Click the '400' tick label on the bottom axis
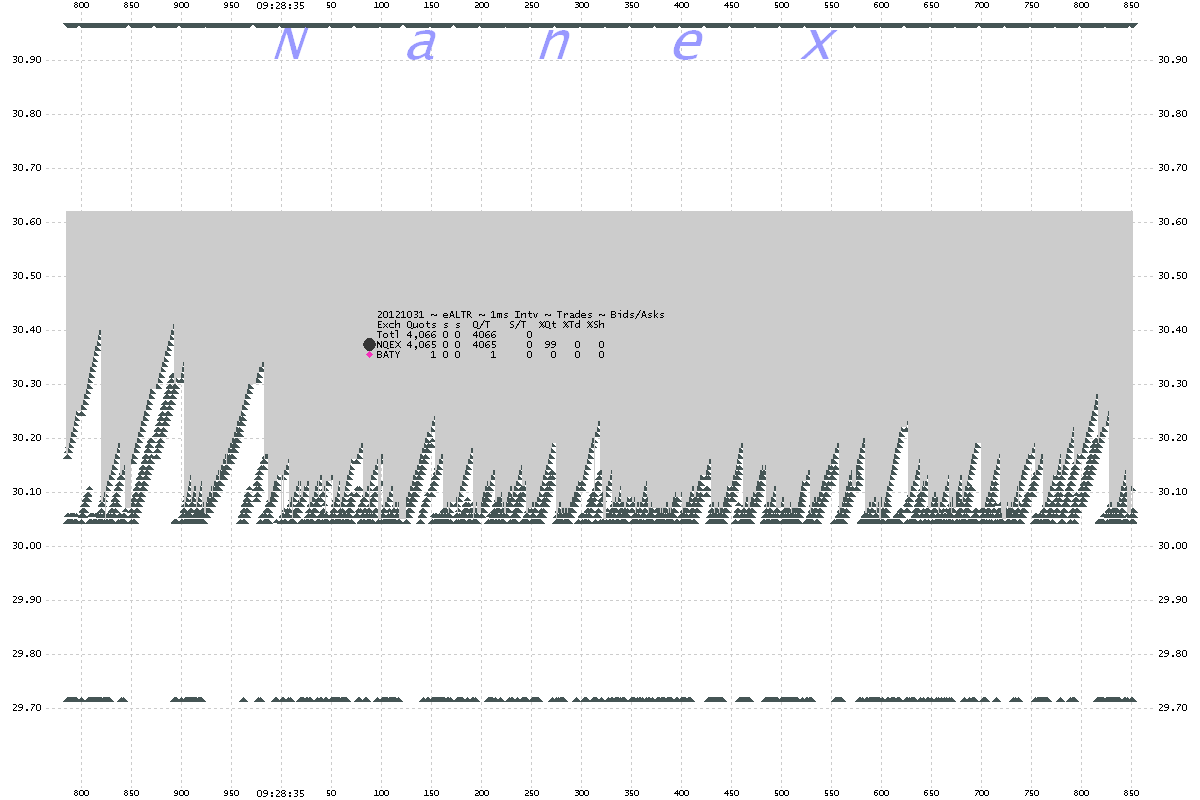The width and height of the screenshot is (1200, 800). pyautogui.click(x=681, y=793)
